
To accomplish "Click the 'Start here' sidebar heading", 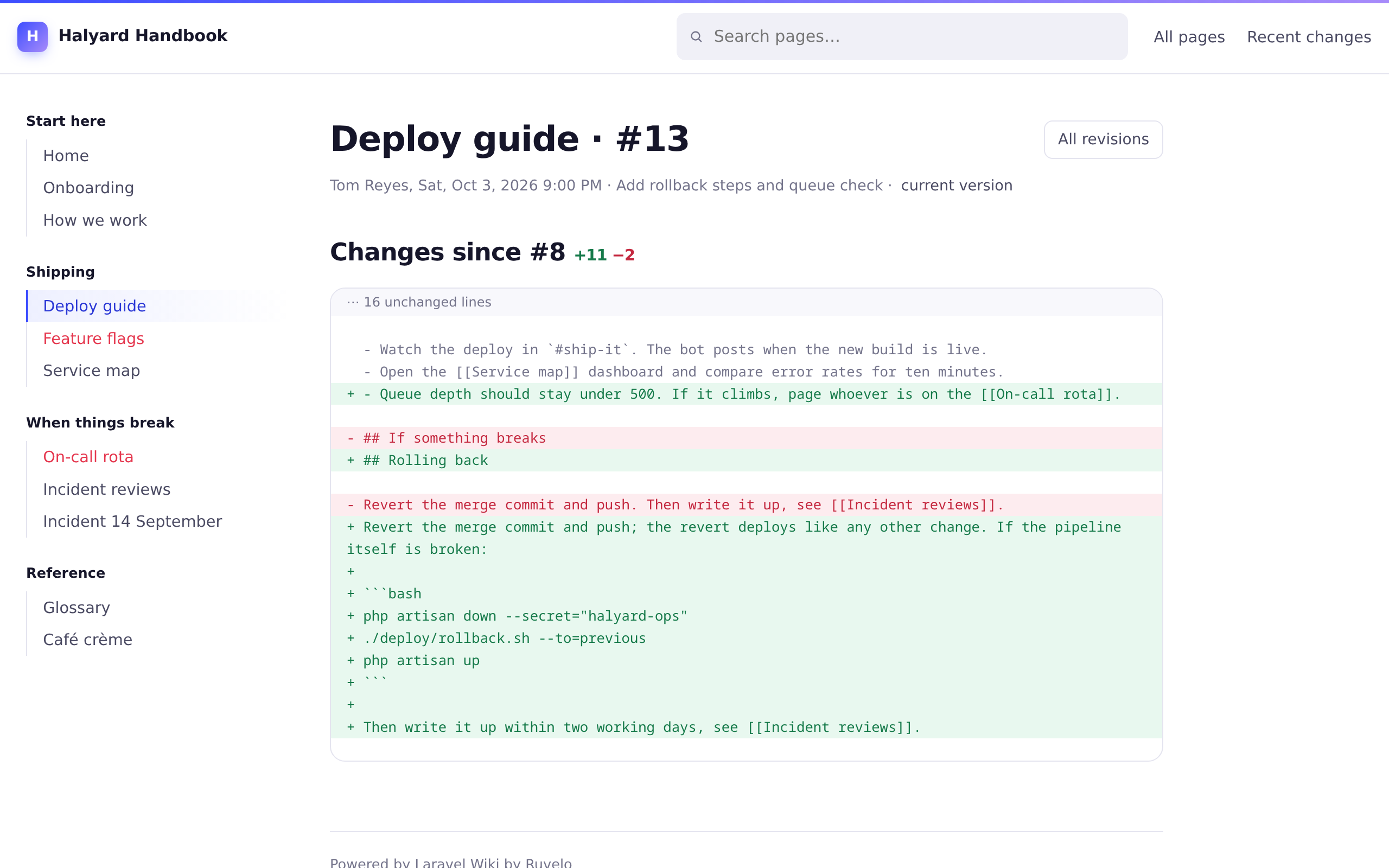I will [66, 121].
